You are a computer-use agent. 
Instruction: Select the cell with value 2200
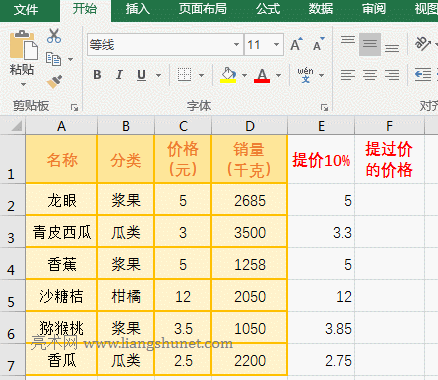pos(250,360)
